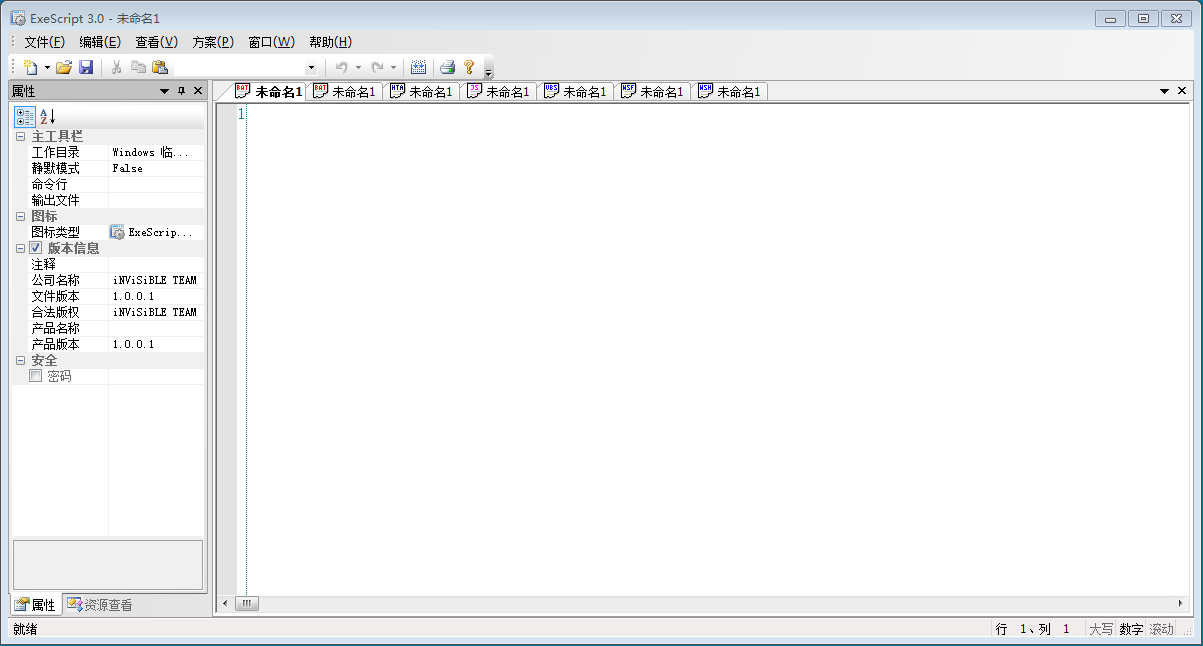Click the Open file folder icon

[64, 67]
